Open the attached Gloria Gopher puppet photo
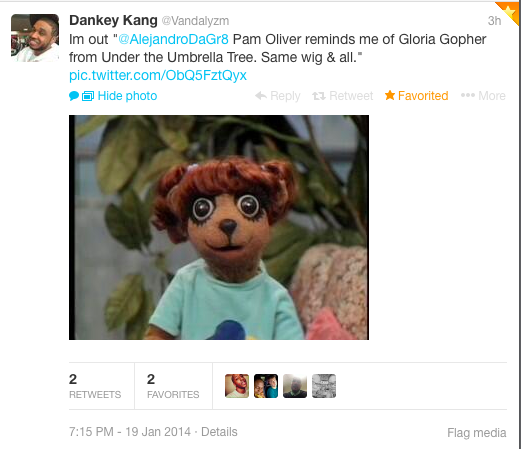The height and width of the screenshot is (449, 521). tap(219, 227)
